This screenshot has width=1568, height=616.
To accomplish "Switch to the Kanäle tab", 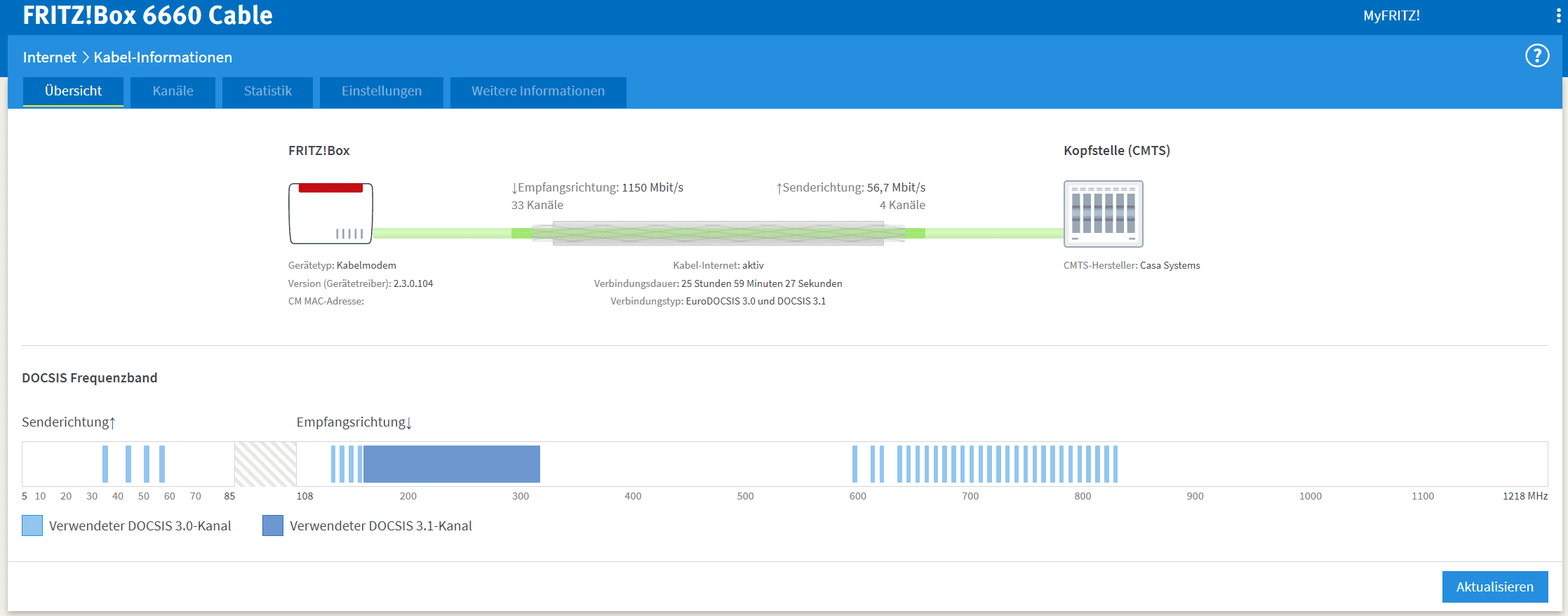I will [x=173, y=92].
